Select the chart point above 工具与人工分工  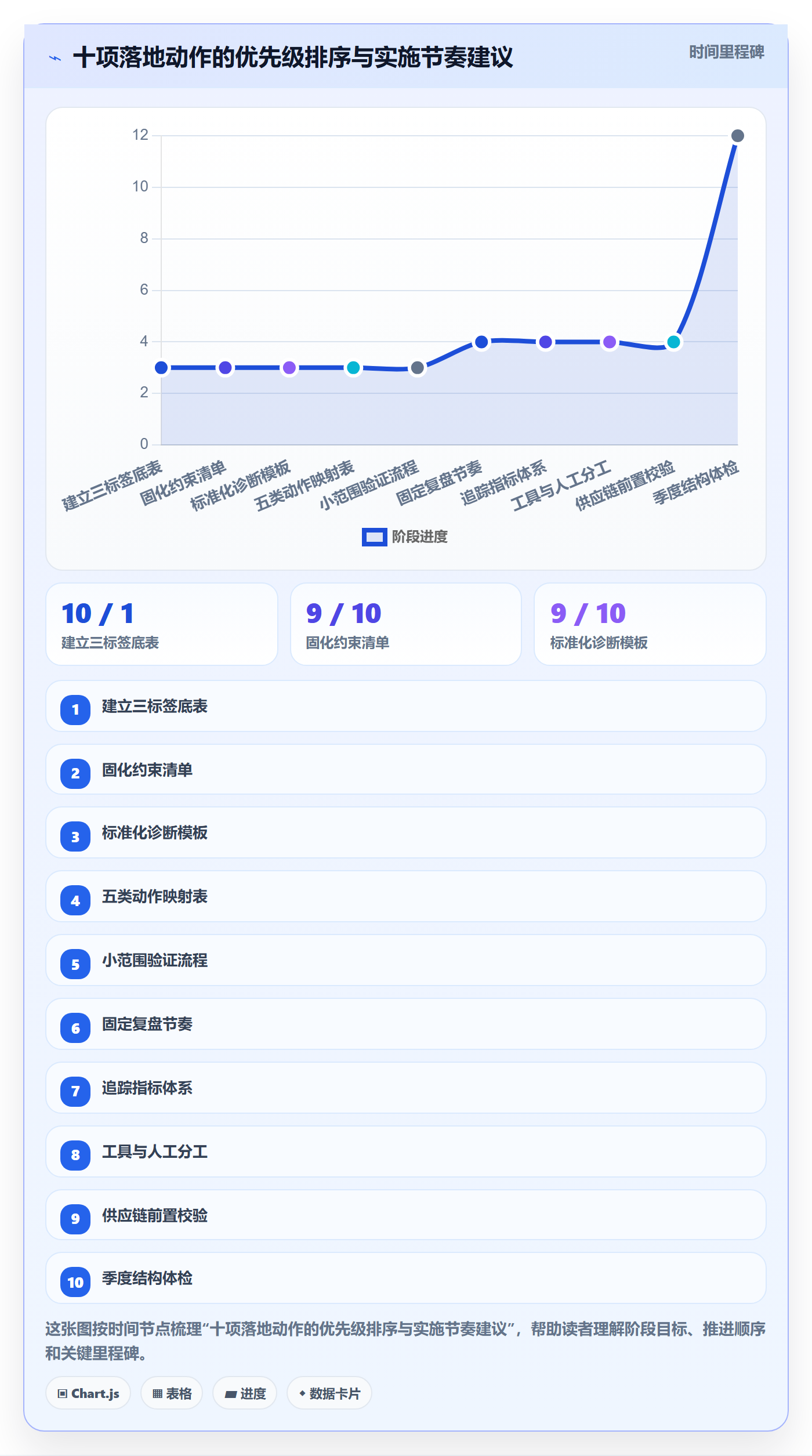(x=610, y=342)
